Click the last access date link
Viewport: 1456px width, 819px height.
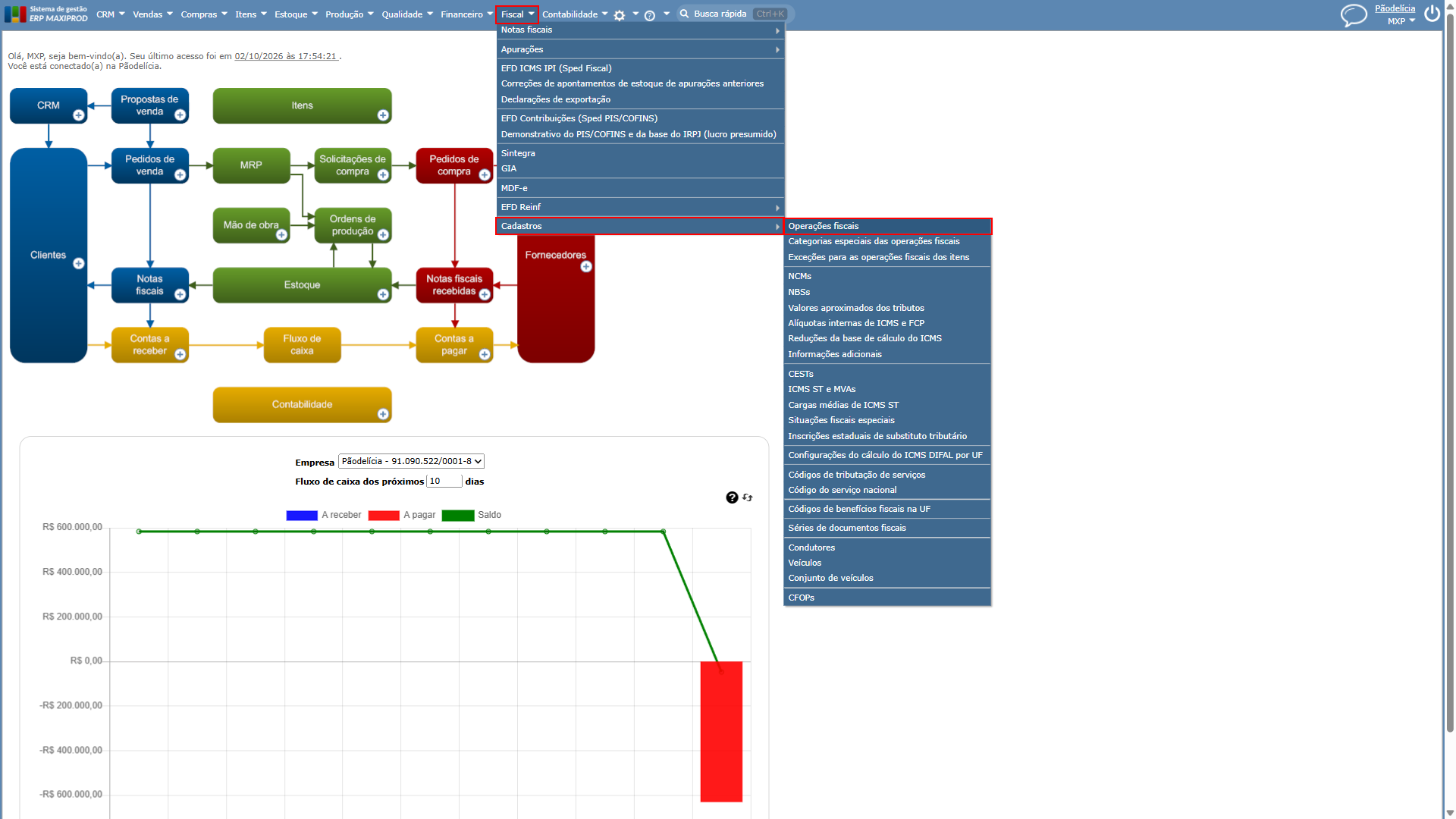[286, 56]
